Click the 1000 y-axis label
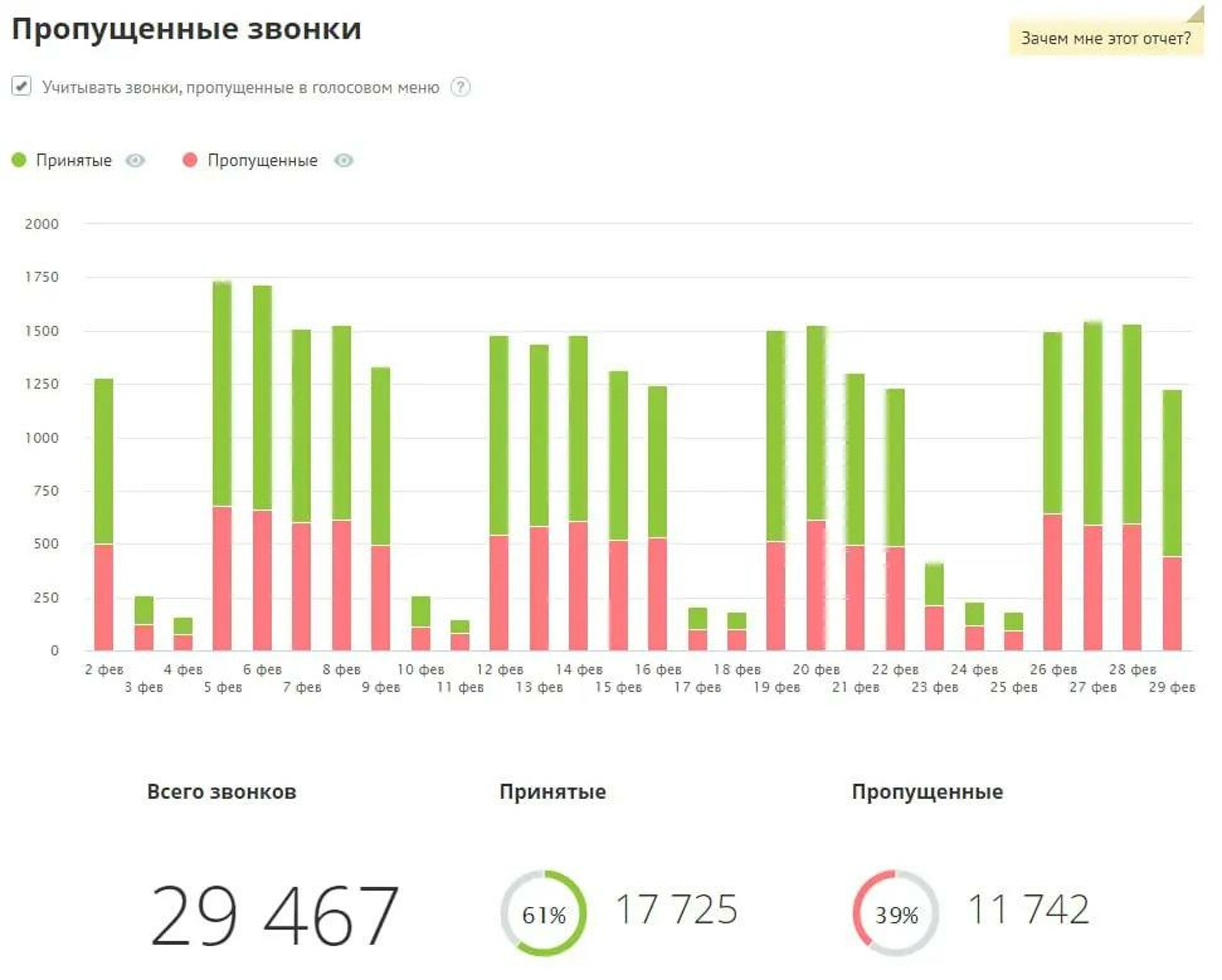 click(41, 438)
